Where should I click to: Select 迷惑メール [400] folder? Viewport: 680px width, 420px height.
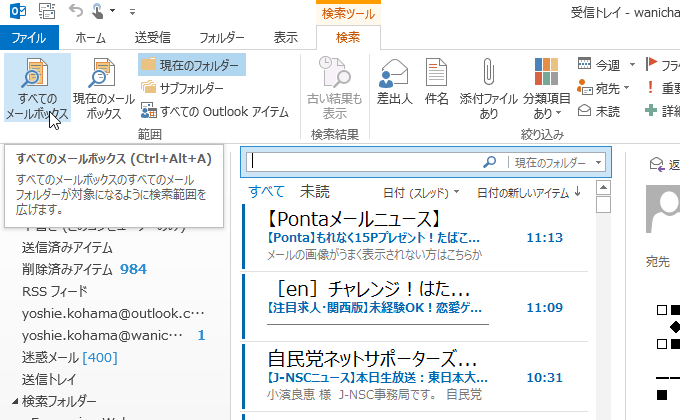[69, 358]
